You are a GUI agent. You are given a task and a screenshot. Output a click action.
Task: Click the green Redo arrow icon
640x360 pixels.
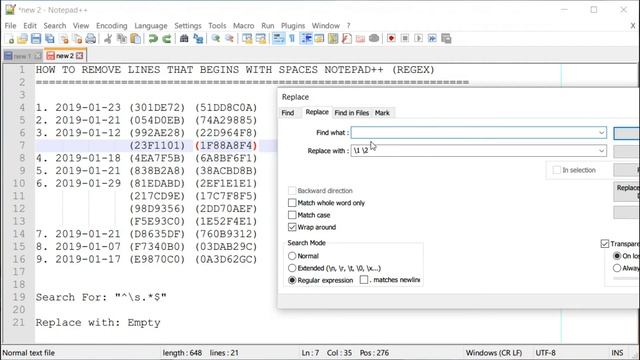167,39
